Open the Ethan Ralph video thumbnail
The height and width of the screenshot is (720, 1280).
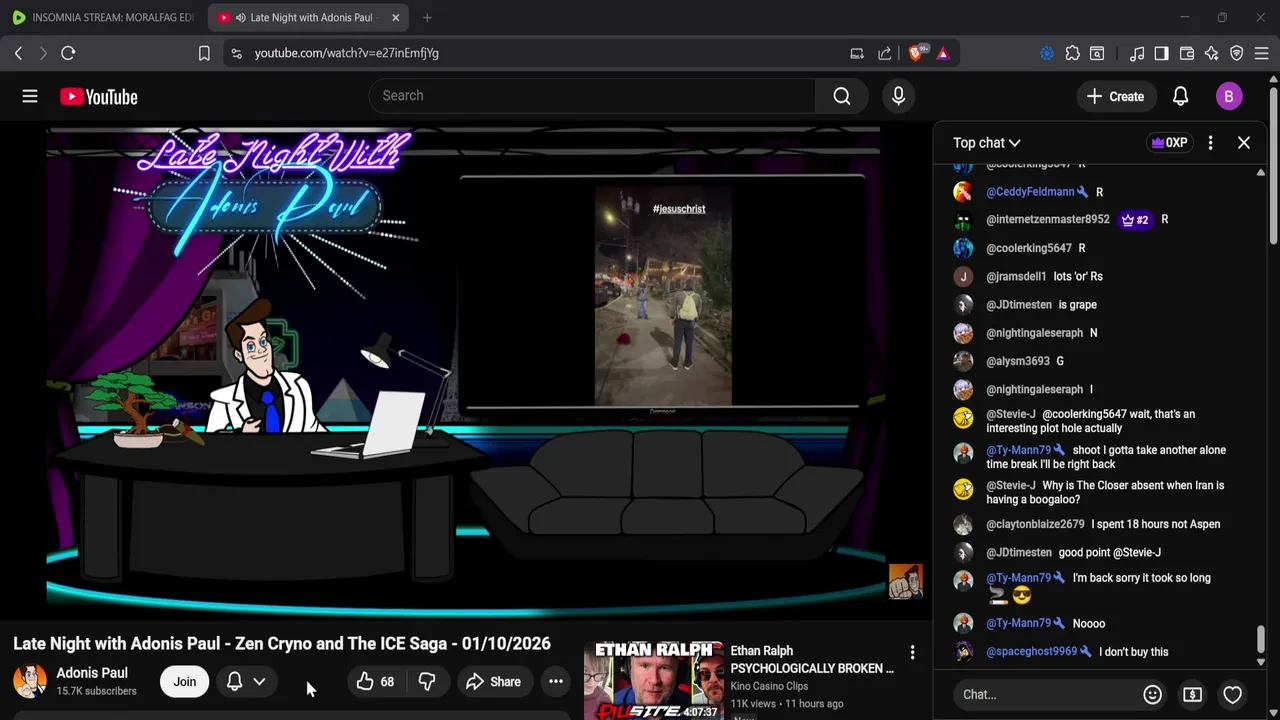(654, 681)
